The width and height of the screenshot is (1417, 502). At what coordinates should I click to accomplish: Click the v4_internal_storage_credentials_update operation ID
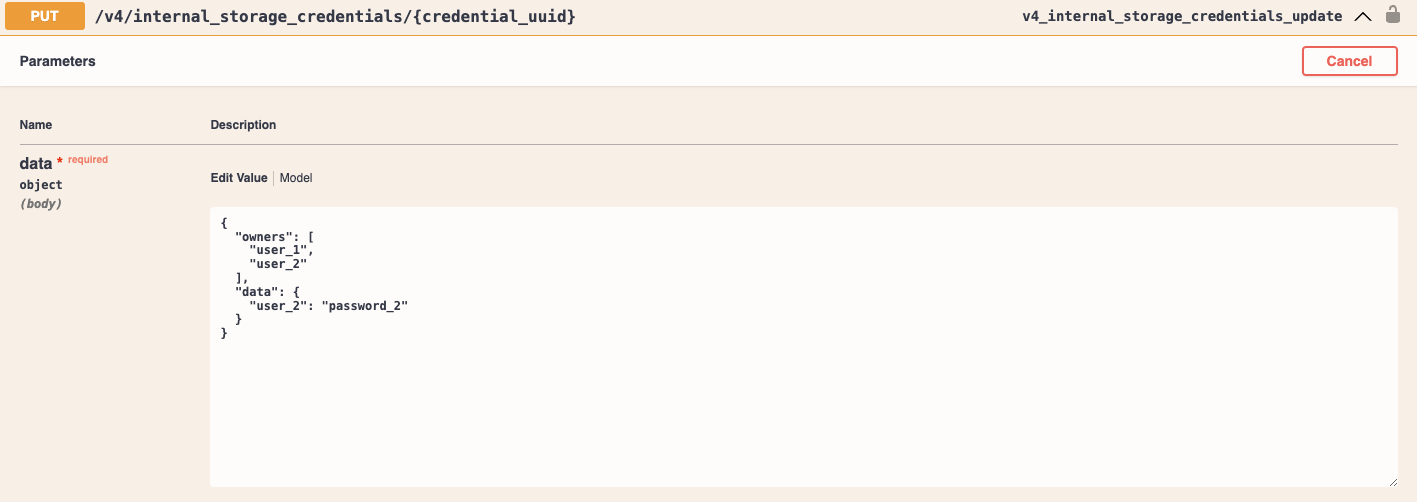coord(1182,17)
